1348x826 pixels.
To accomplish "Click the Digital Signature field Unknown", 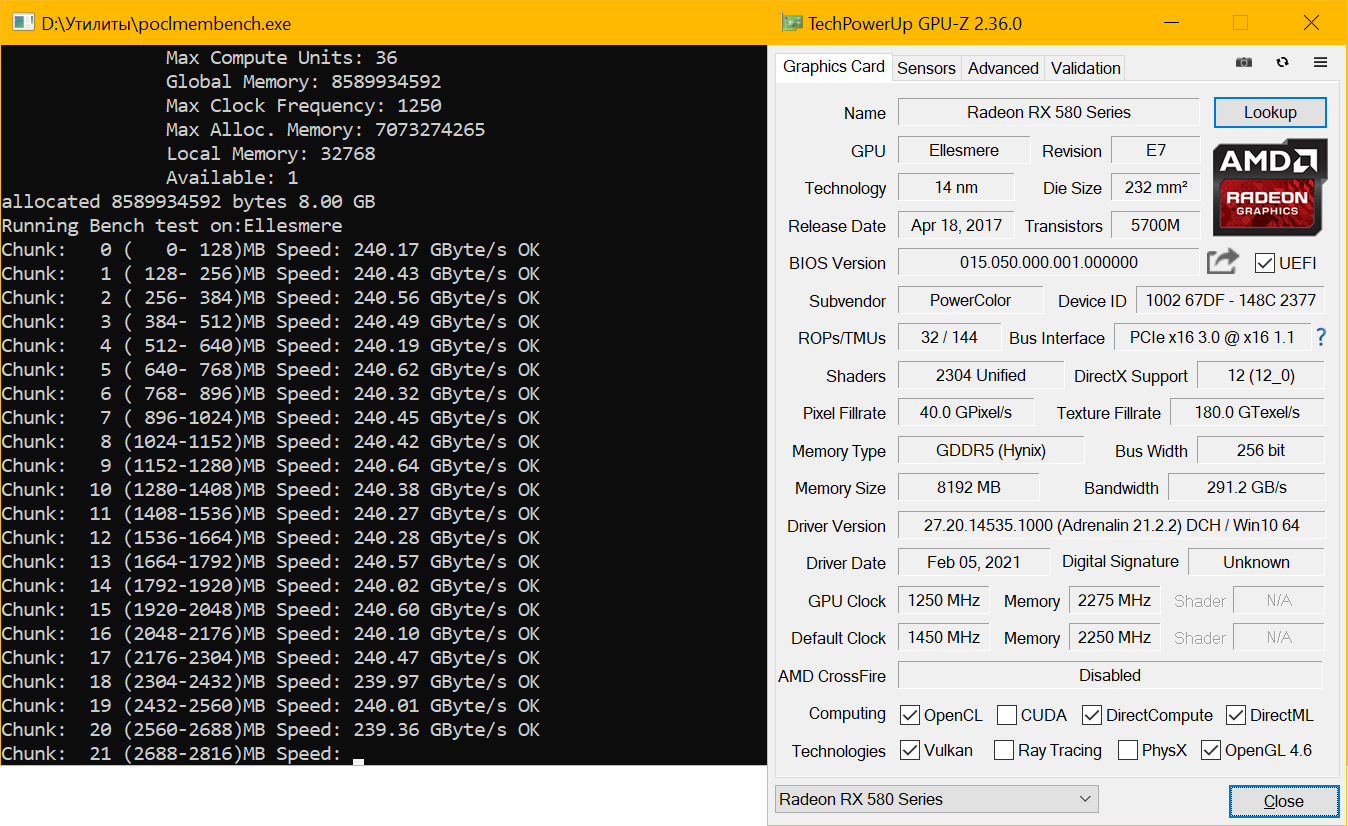I will pos(1256,562).
